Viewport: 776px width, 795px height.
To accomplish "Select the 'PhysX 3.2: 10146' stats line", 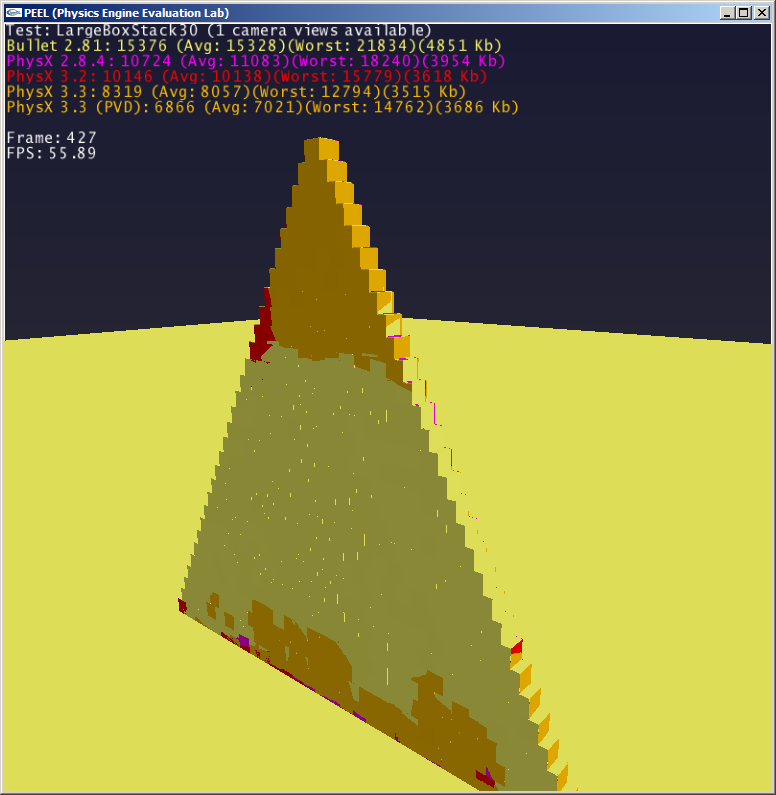I will click(246, 76).
